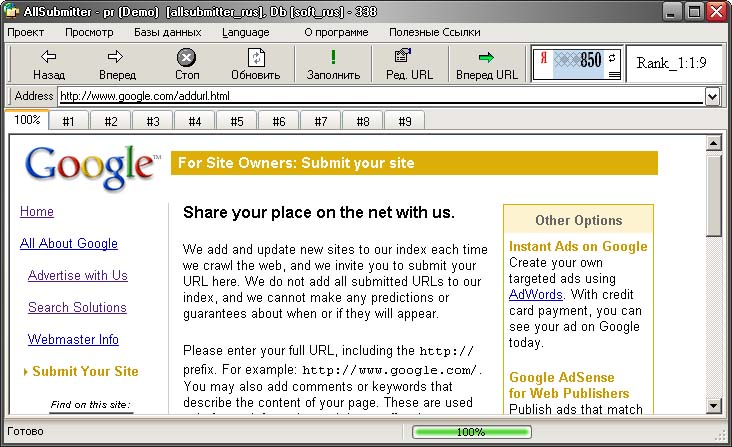Open the Address bar dropdown arrow
The width and height of the screenshot is (732, 447).
[x=712, y=97]
